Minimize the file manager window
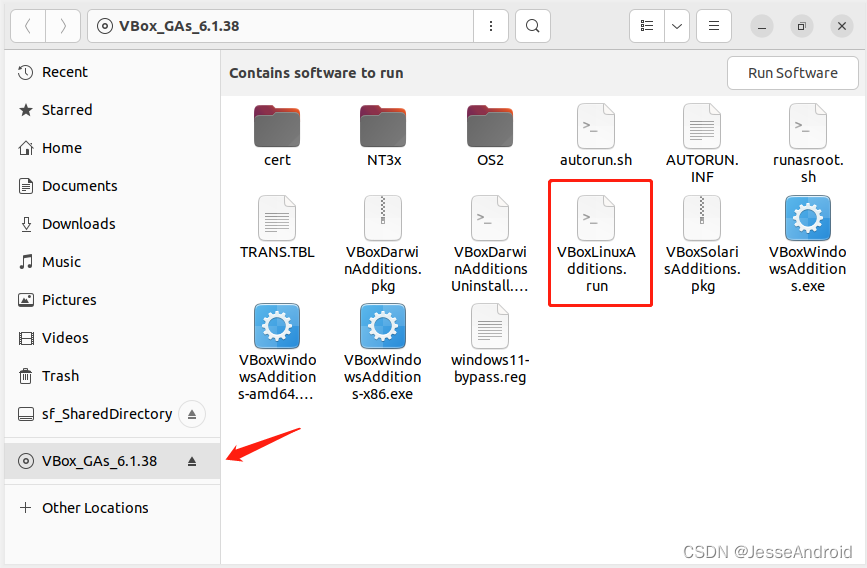The width and height of the screenshot is (867, 568). pyautogui.click(x=761, y=26)
